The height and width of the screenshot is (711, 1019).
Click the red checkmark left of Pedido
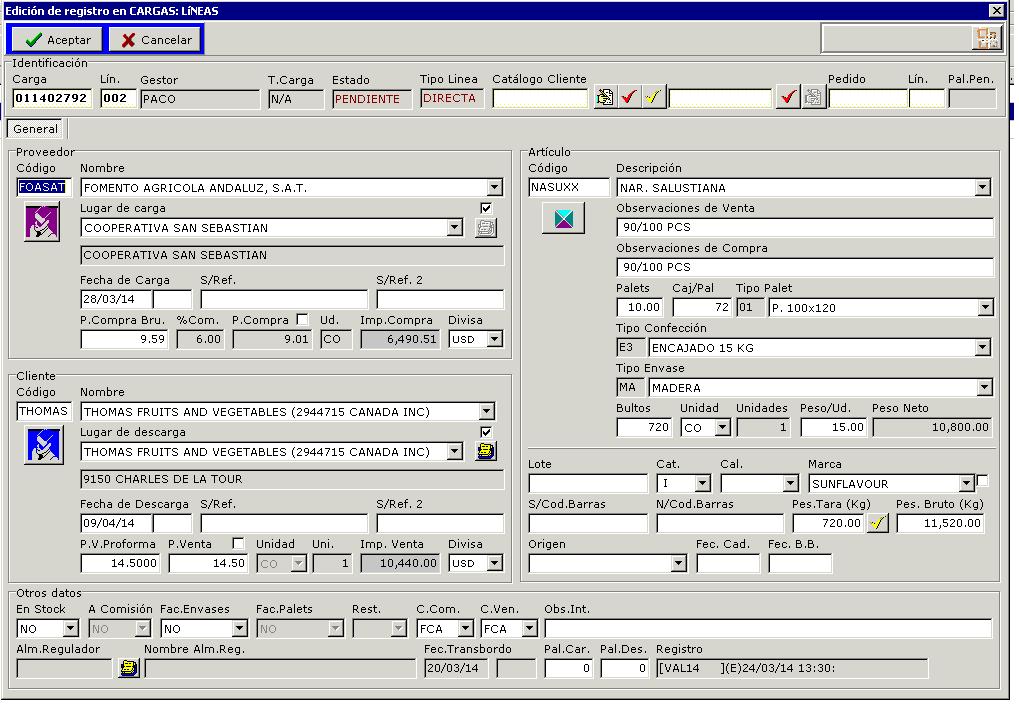[788, 98]
